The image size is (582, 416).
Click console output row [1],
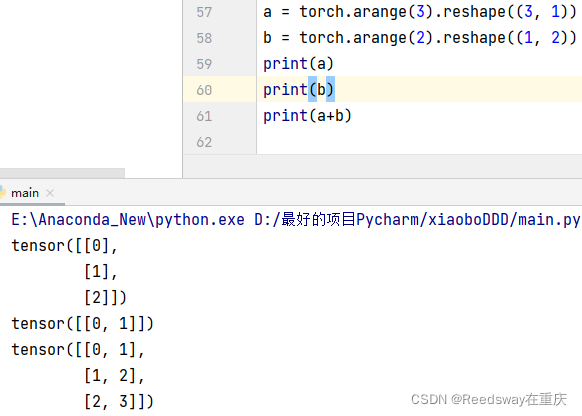pos(101,272)
